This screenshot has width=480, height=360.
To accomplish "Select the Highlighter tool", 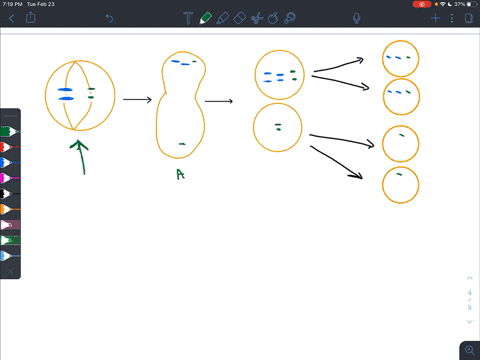I will pos(223,18).
